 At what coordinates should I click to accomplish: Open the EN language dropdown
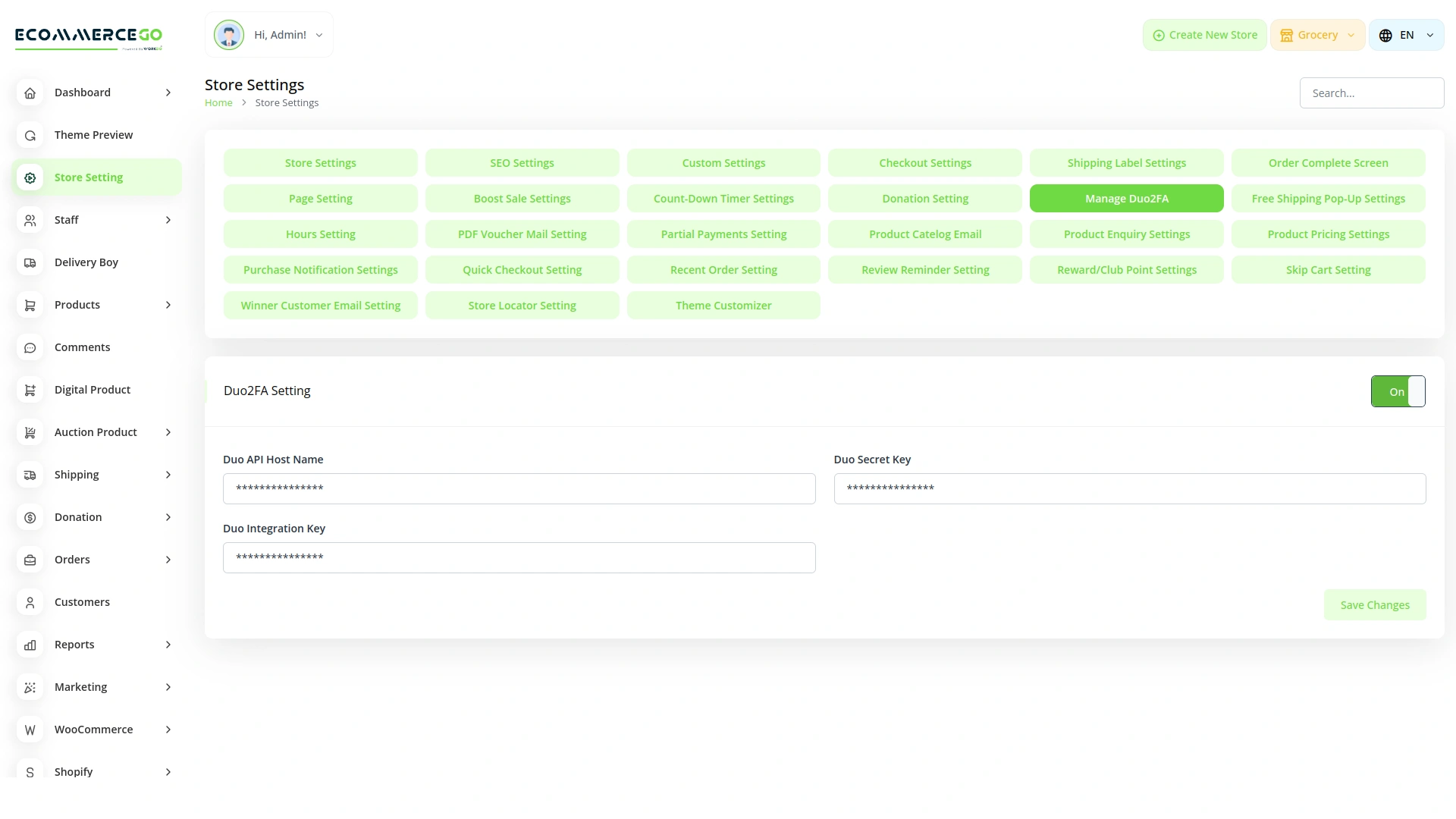click(x=1407, y=35)
